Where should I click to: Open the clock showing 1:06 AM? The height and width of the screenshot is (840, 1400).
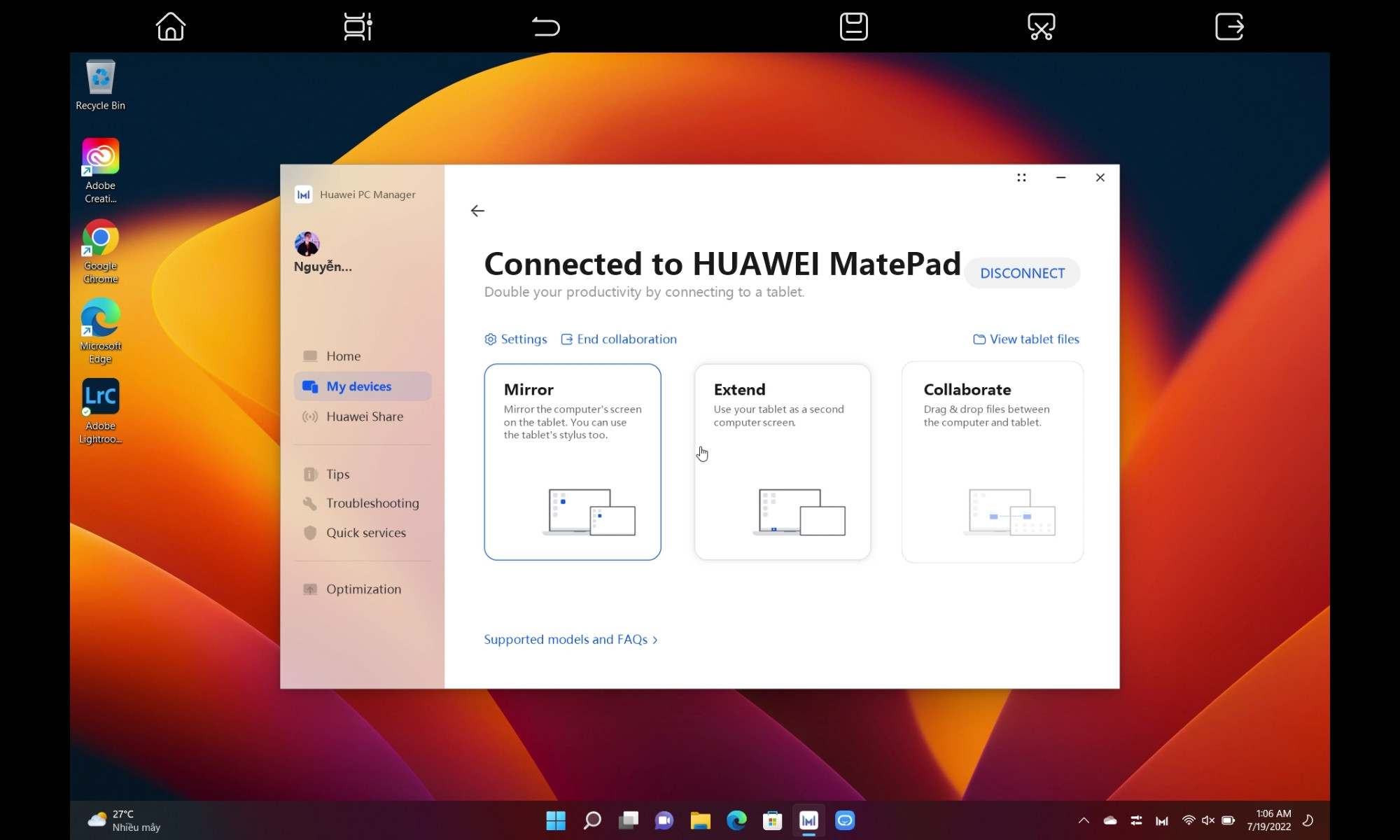coord(1268,820)
